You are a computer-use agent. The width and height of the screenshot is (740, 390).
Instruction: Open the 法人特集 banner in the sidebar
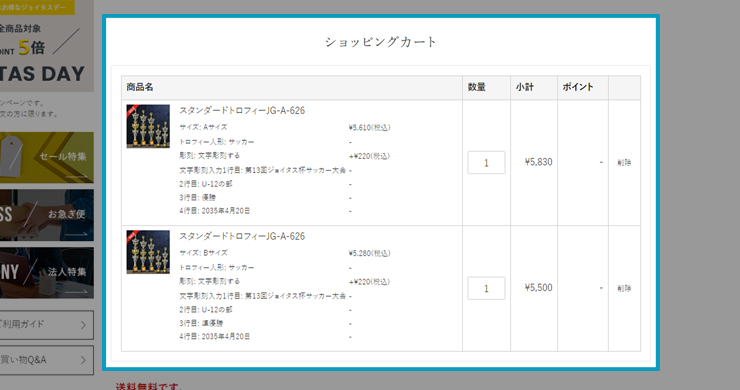tap(47, 273)
